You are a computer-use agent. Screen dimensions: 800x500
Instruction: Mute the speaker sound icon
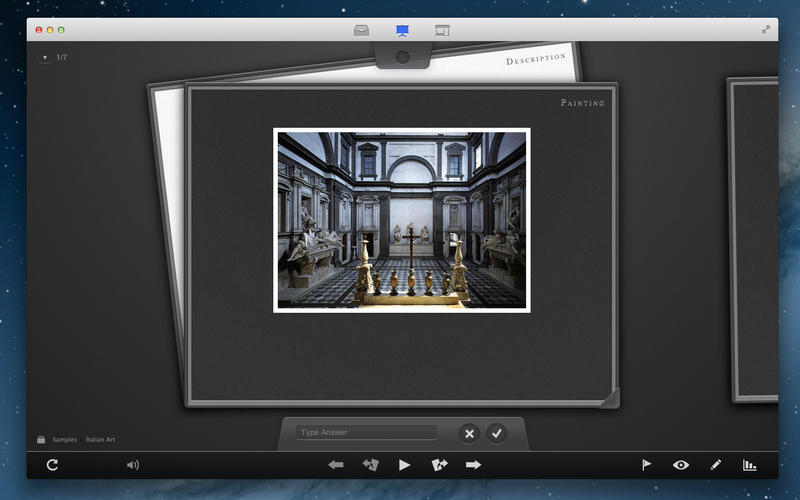(x=133, y=465)
